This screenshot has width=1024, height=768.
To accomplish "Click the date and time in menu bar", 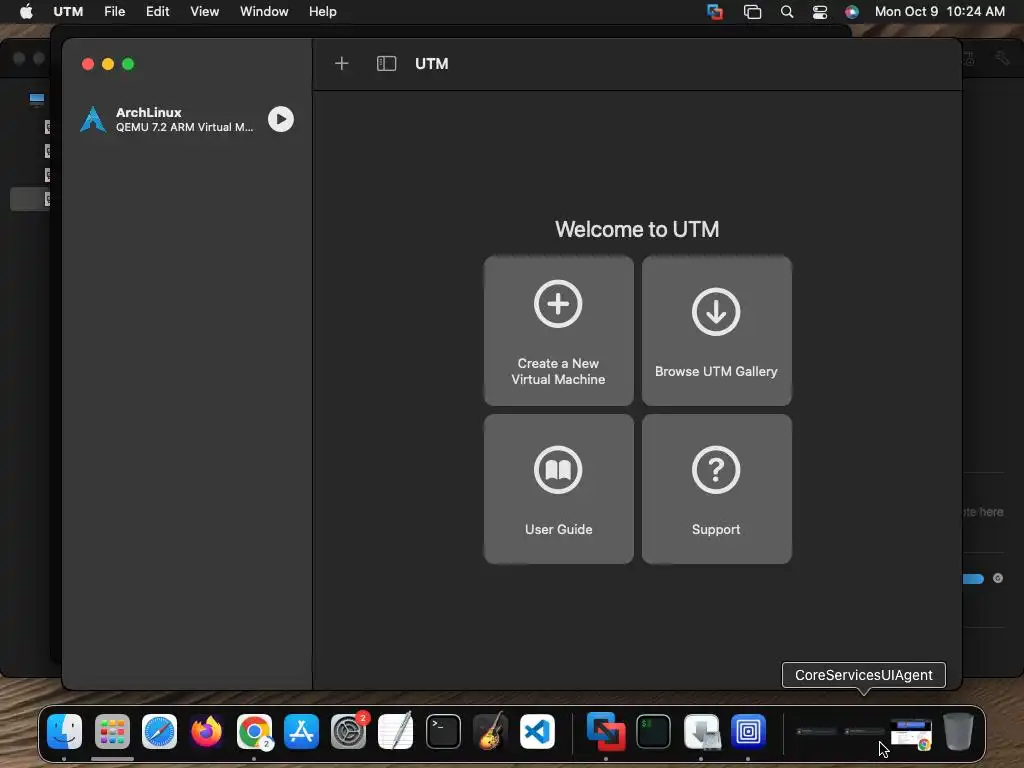I will pos(939,11).
